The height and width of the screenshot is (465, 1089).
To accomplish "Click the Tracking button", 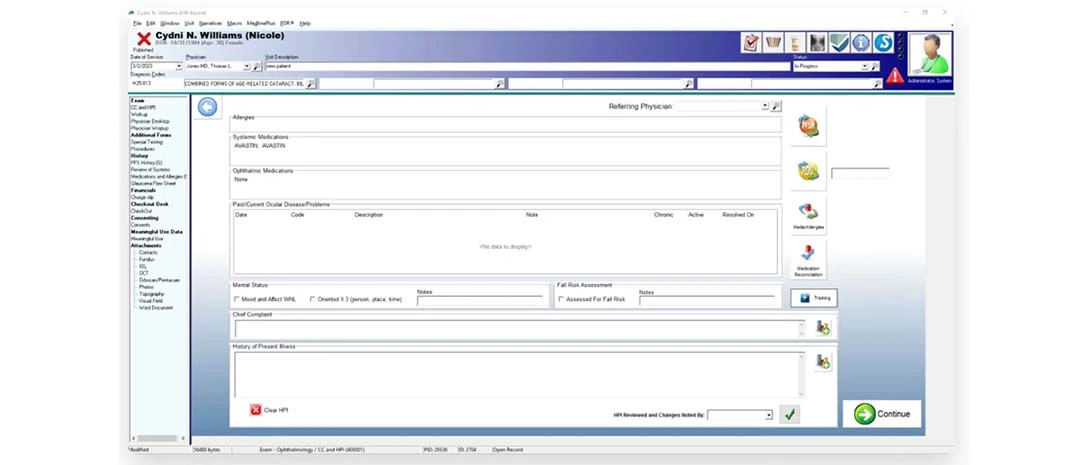I will [x=814, y=298].
